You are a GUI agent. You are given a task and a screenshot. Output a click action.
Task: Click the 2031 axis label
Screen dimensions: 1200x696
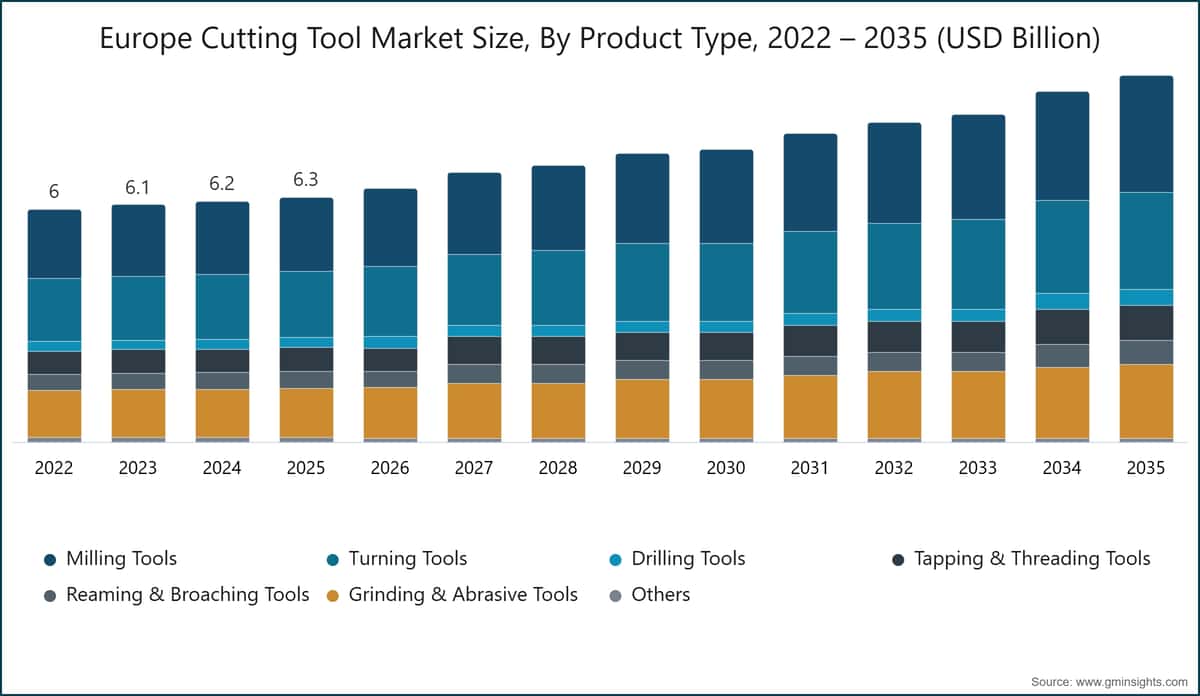pyautogui.click(x=810, y=468)
